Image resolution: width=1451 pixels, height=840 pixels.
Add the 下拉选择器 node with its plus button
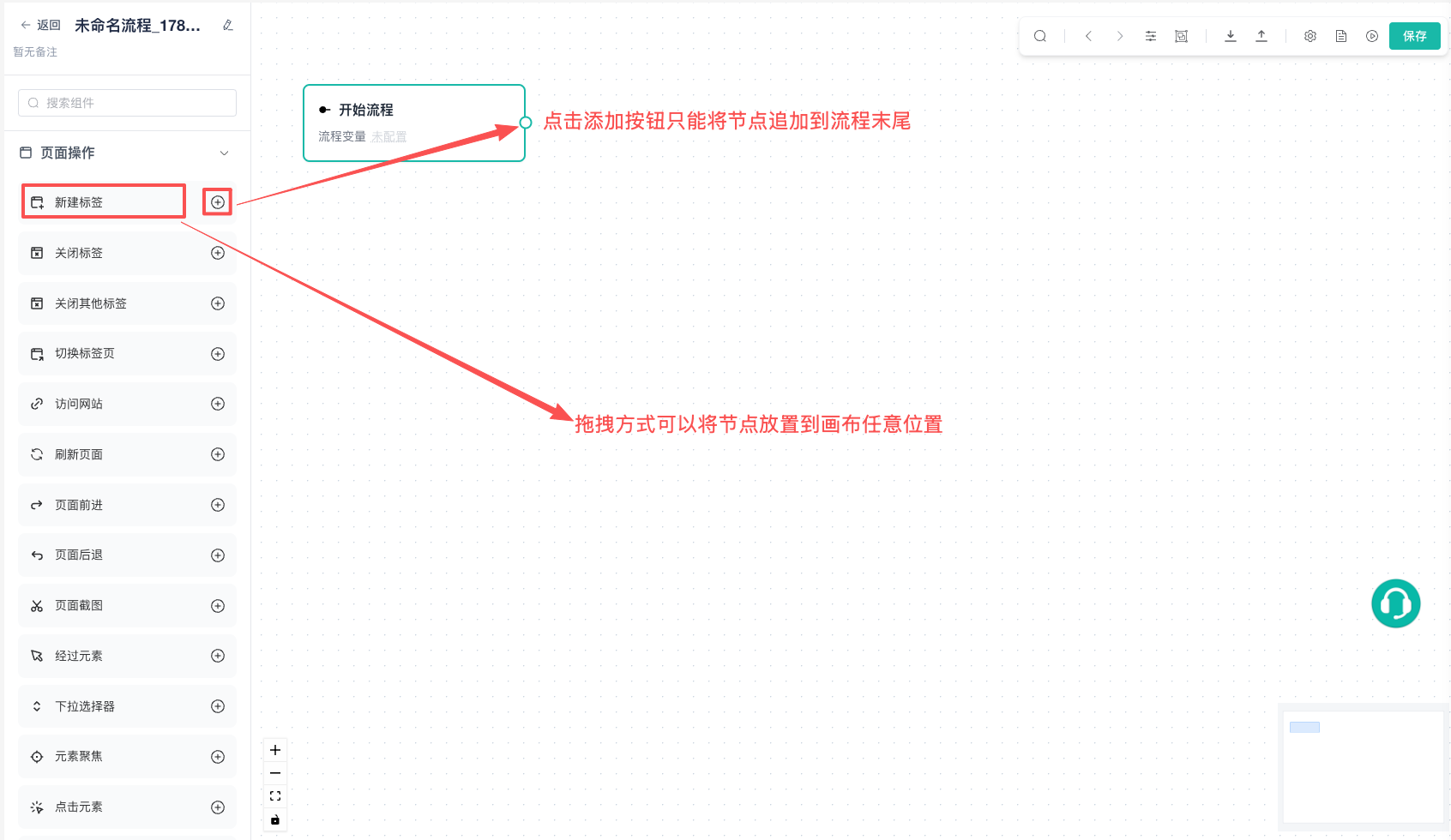click(218, 706)
